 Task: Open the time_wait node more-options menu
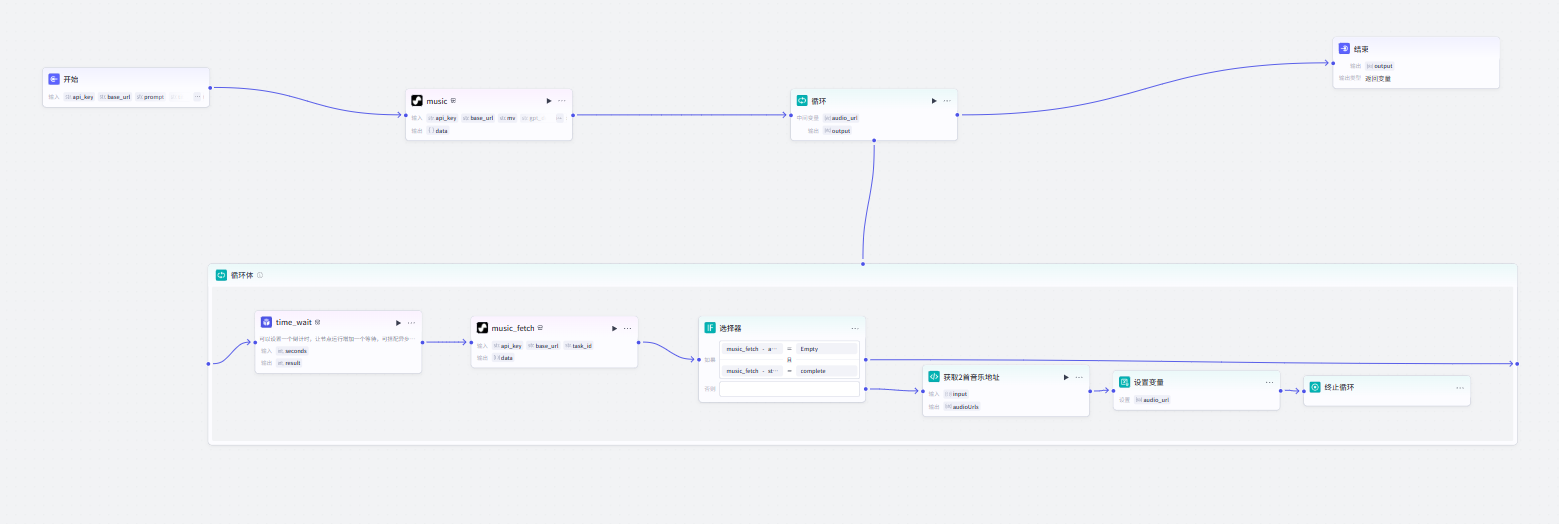(411, 322)
